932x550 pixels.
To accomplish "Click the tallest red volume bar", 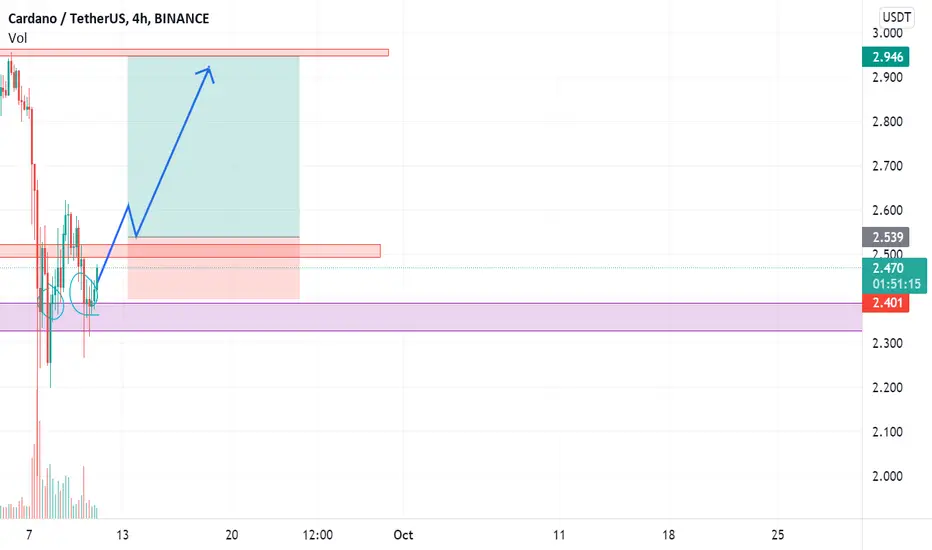I will 37,454.
